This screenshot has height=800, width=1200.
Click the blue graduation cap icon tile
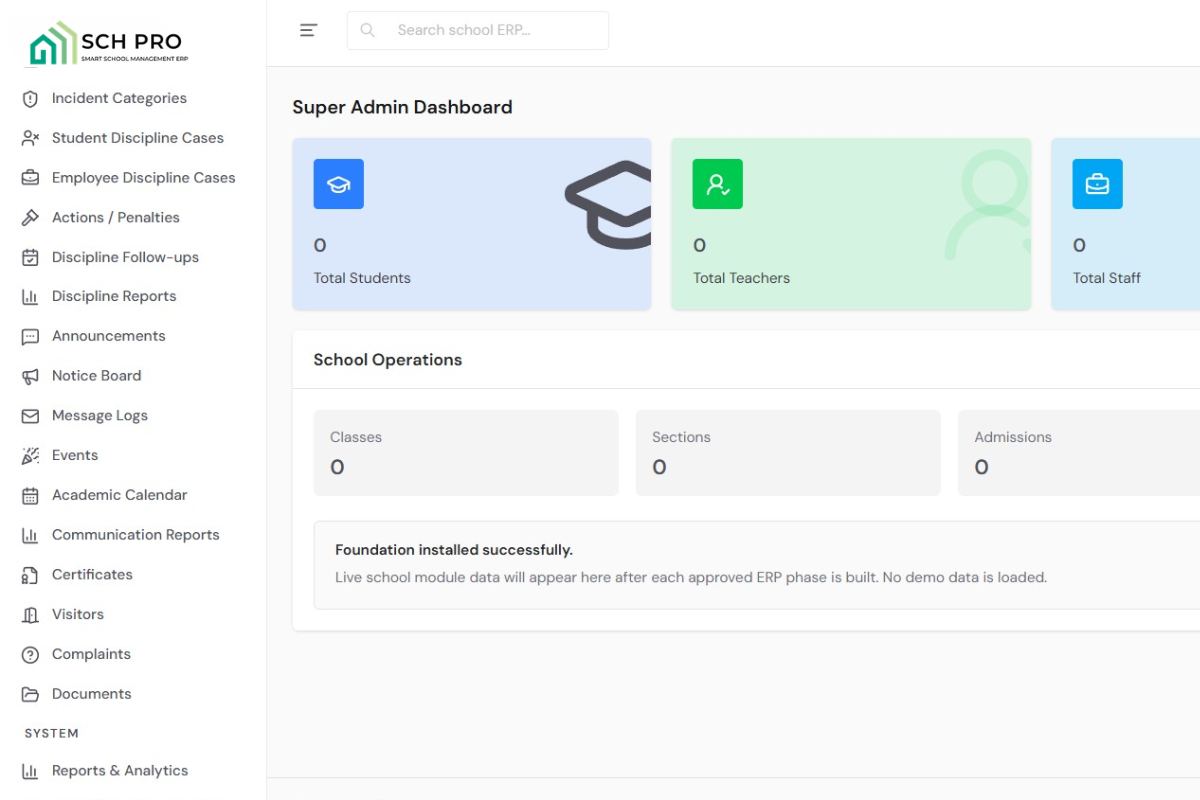click(x=339, y=184)
